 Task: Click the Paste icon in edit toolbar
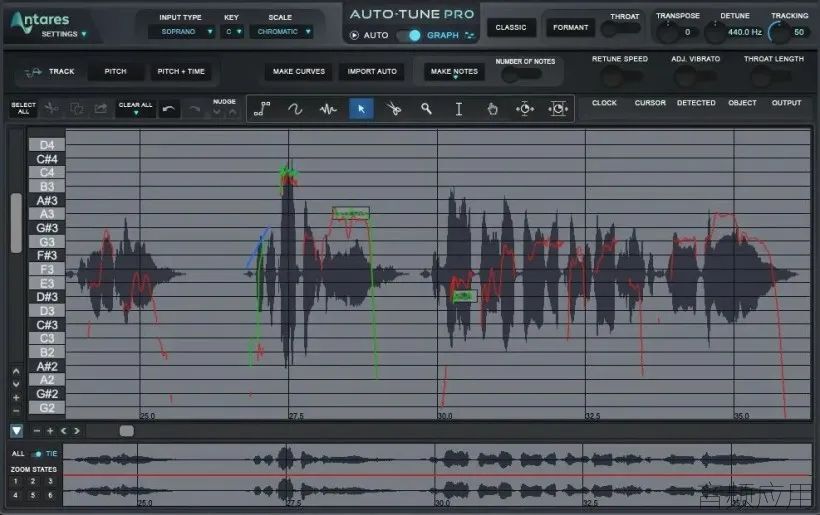tap(100, 108)
